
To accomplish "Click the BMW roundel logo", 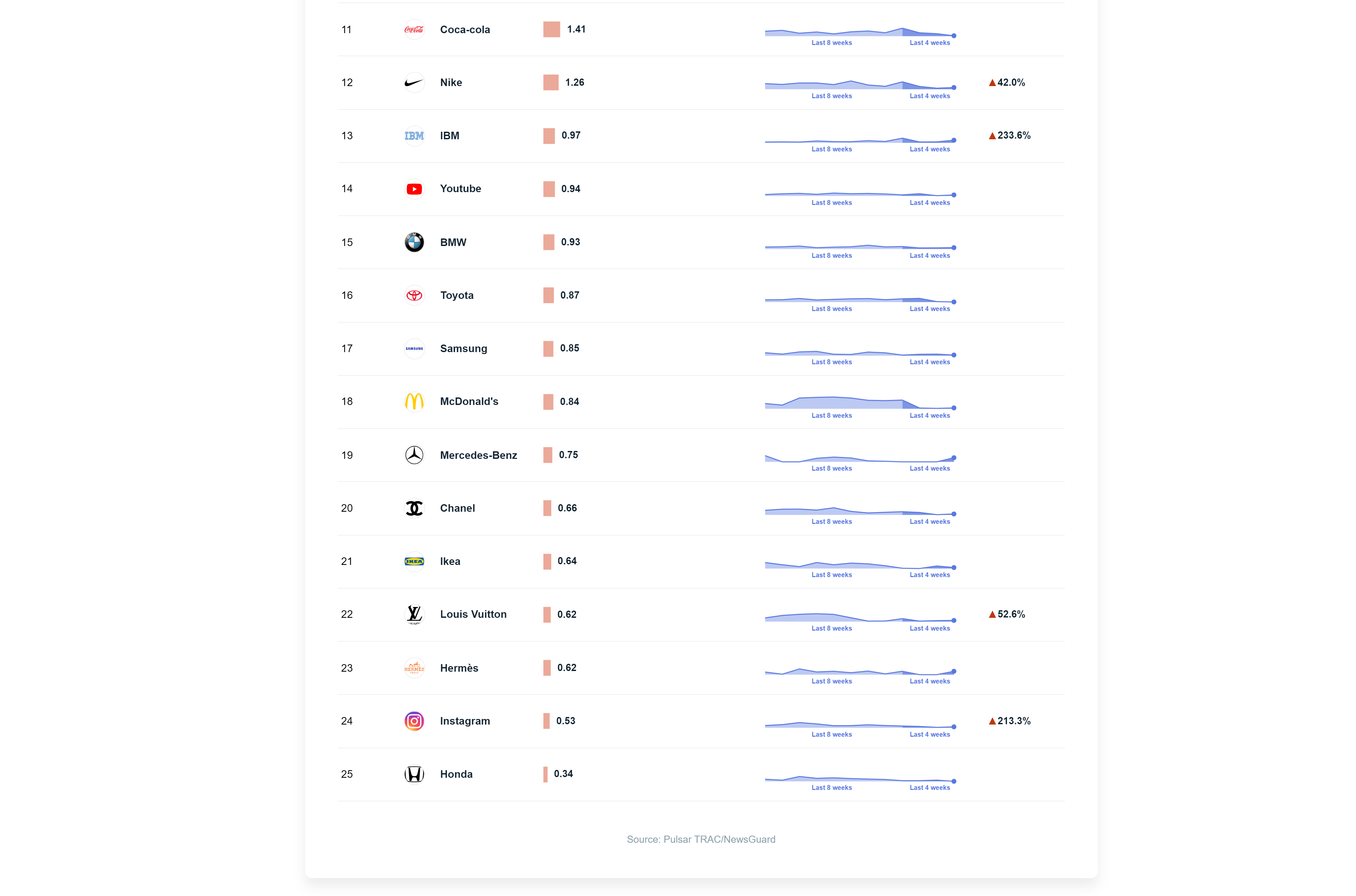I will click(414, 242).
